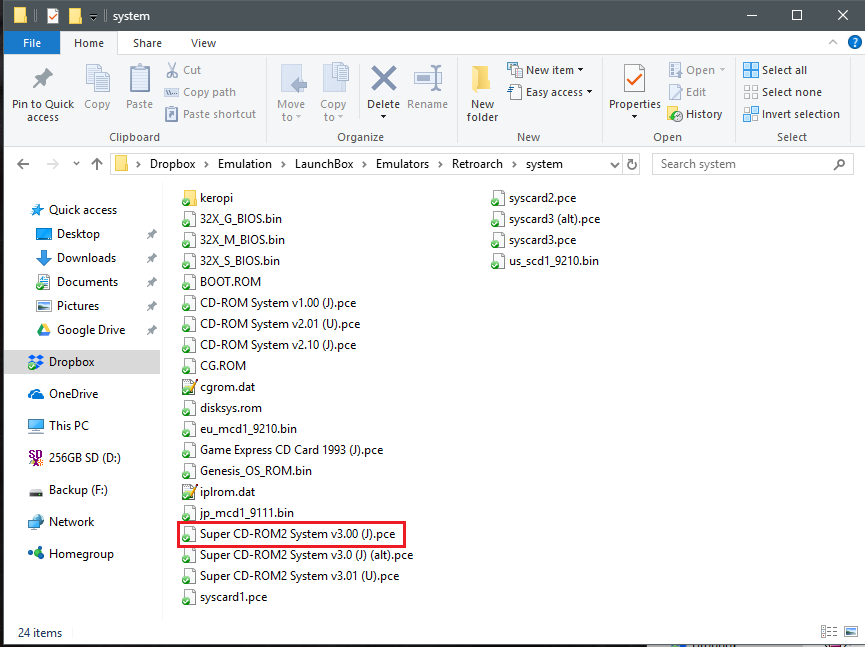The image size is (865, 647).
Task: Open recent locations dropdown arrow
Action: tap(76, 164)
